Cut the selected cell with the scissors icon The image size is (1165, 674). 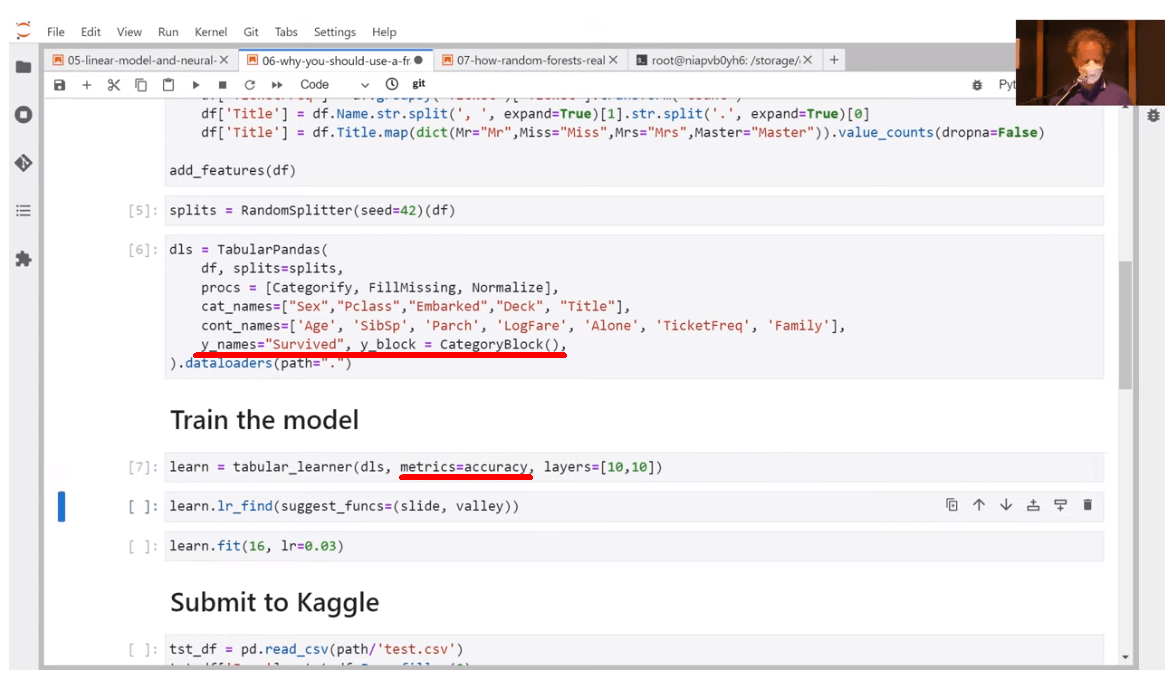coord(114,85)
